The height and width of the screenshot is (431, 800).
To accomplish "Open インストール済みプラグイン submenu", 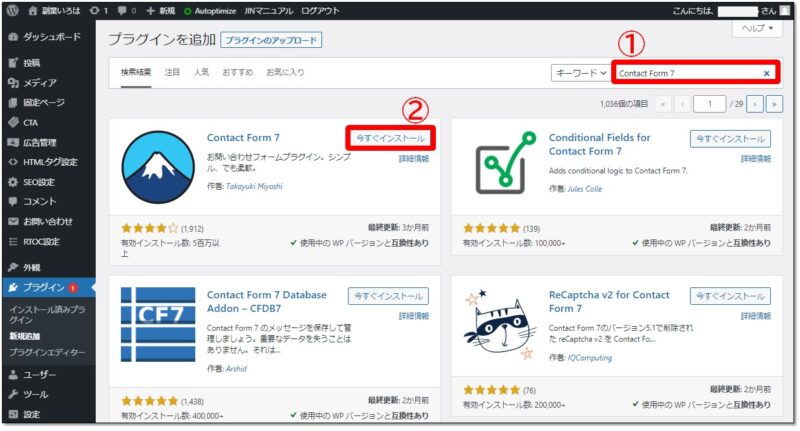I will pyautogui.click(x=47, y=314).
